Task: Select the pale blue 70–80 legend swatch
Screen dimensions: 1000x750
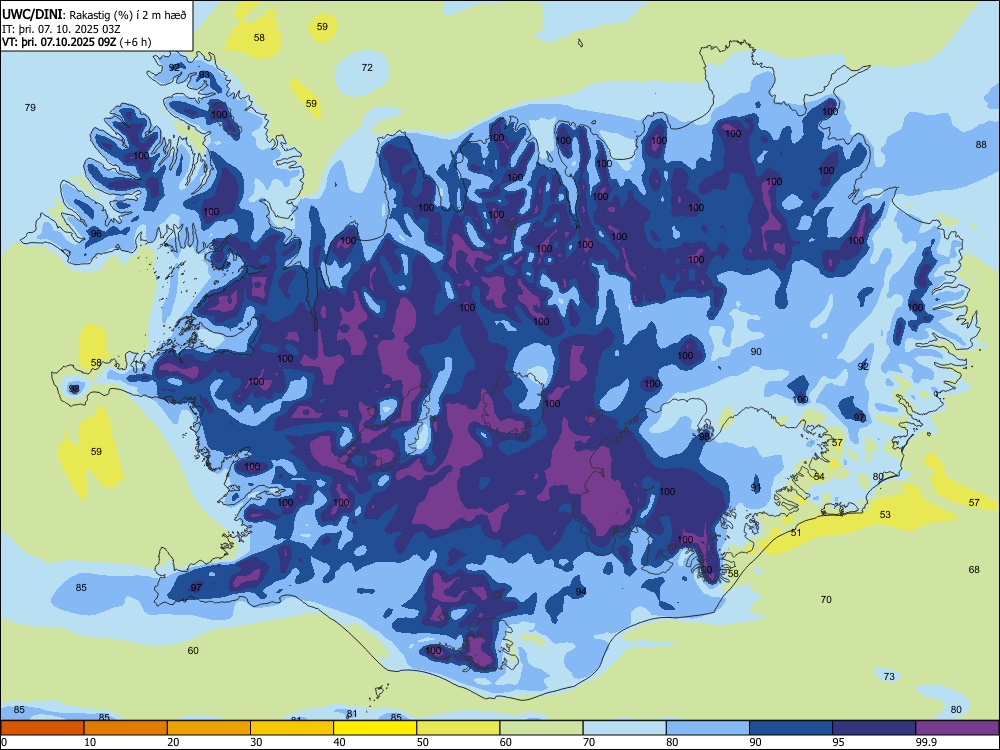Action: point(624,728)
